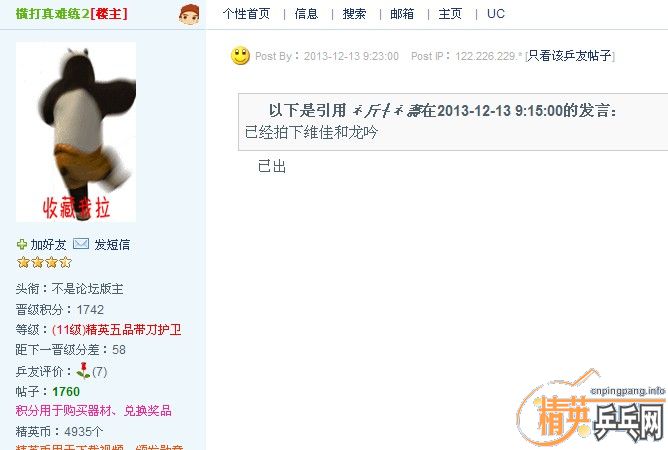The height and width of the screenshot is (450, 668).
Task: Click the green plus add-friend icon
Action: 22,245
